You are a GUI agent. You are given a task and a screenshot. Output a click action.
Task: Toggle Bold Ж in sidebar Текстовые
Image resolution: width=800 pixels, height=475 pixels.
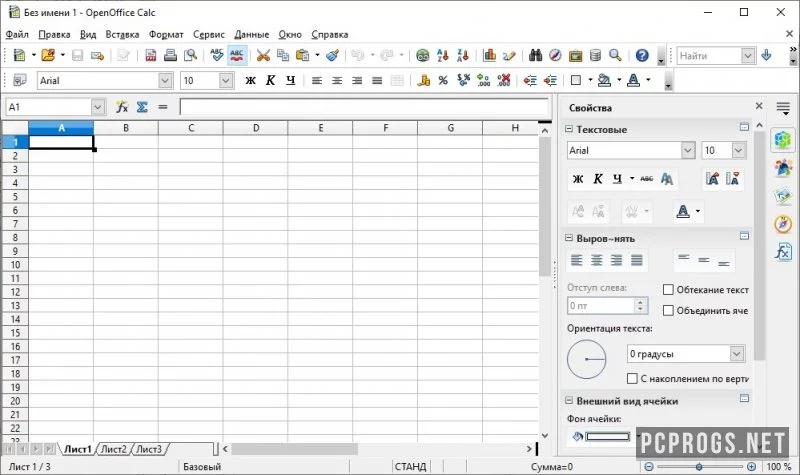578,179
